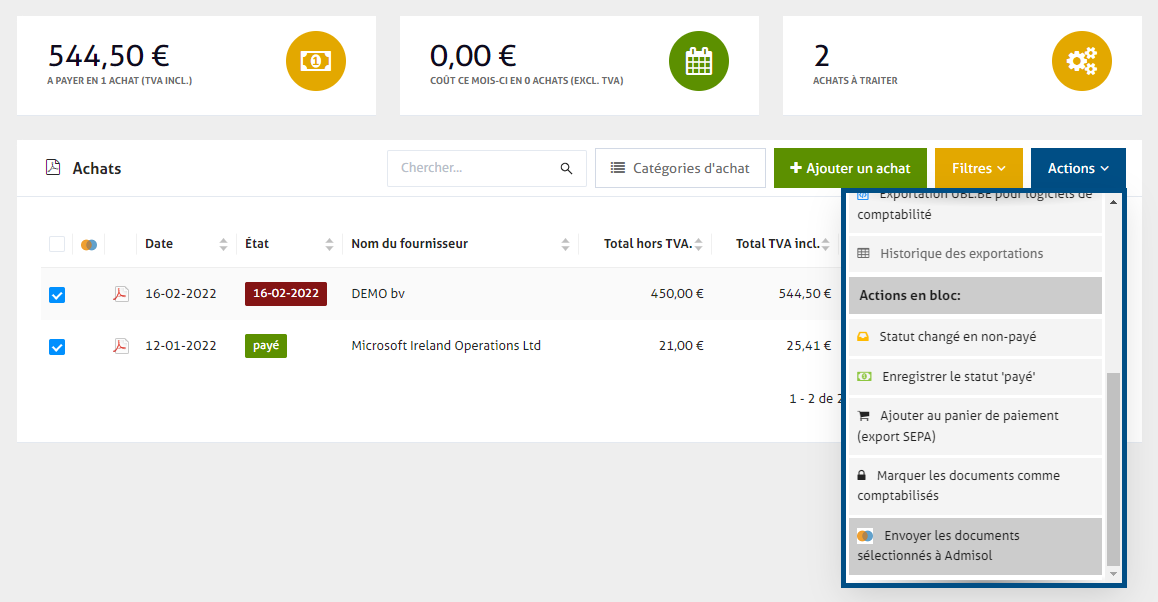Choose 'Enregistrer le statut payé' action
1158x602 pixels.
tap(975, 377)
